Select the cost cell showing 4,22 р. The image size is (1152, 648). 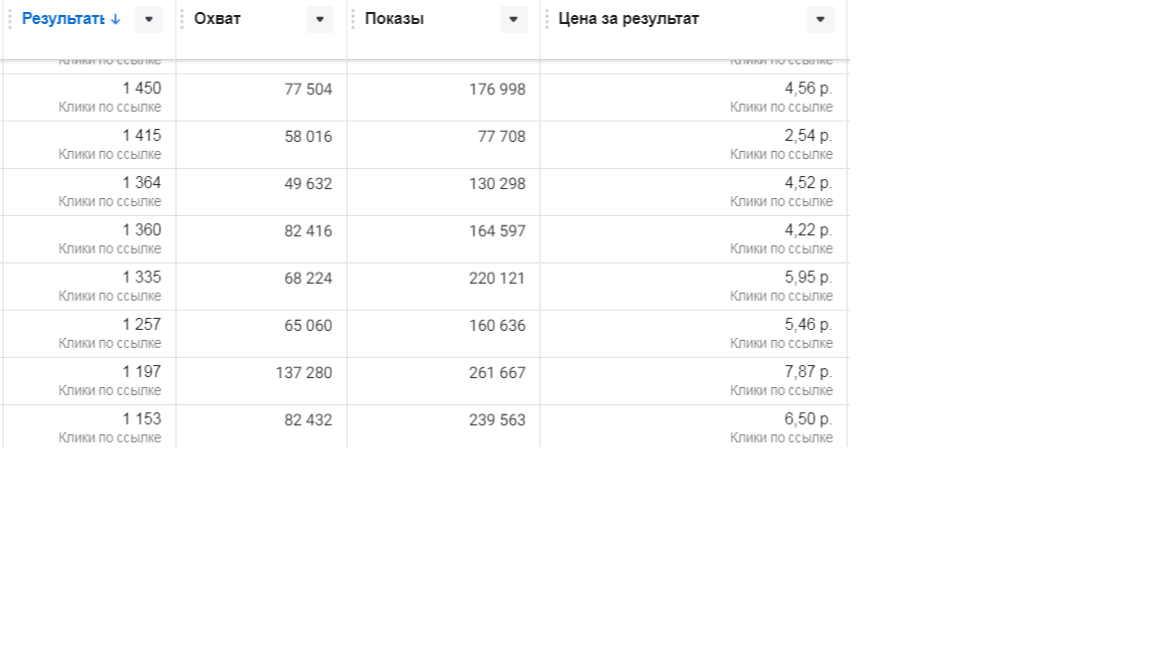(x=694, y=239)
